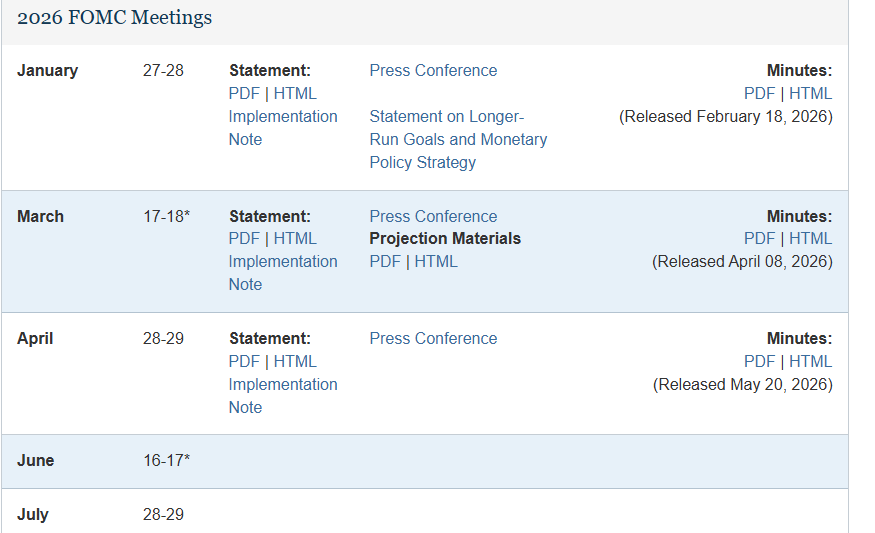Open March minutes PDF link

(759, 238)
